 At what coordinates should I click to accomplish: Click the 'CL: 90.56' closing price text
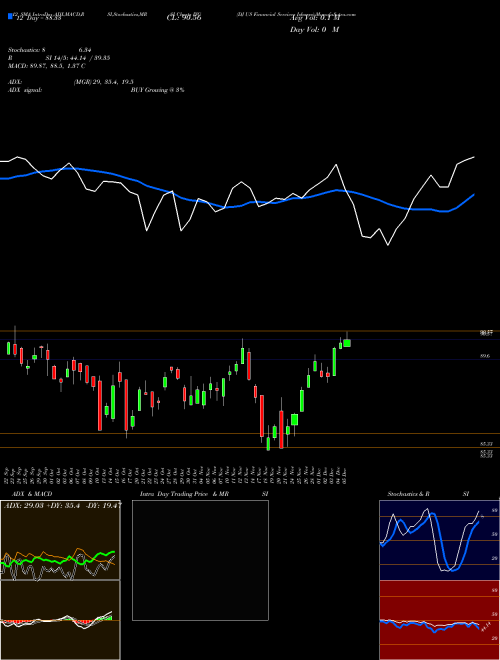[184, 18]
